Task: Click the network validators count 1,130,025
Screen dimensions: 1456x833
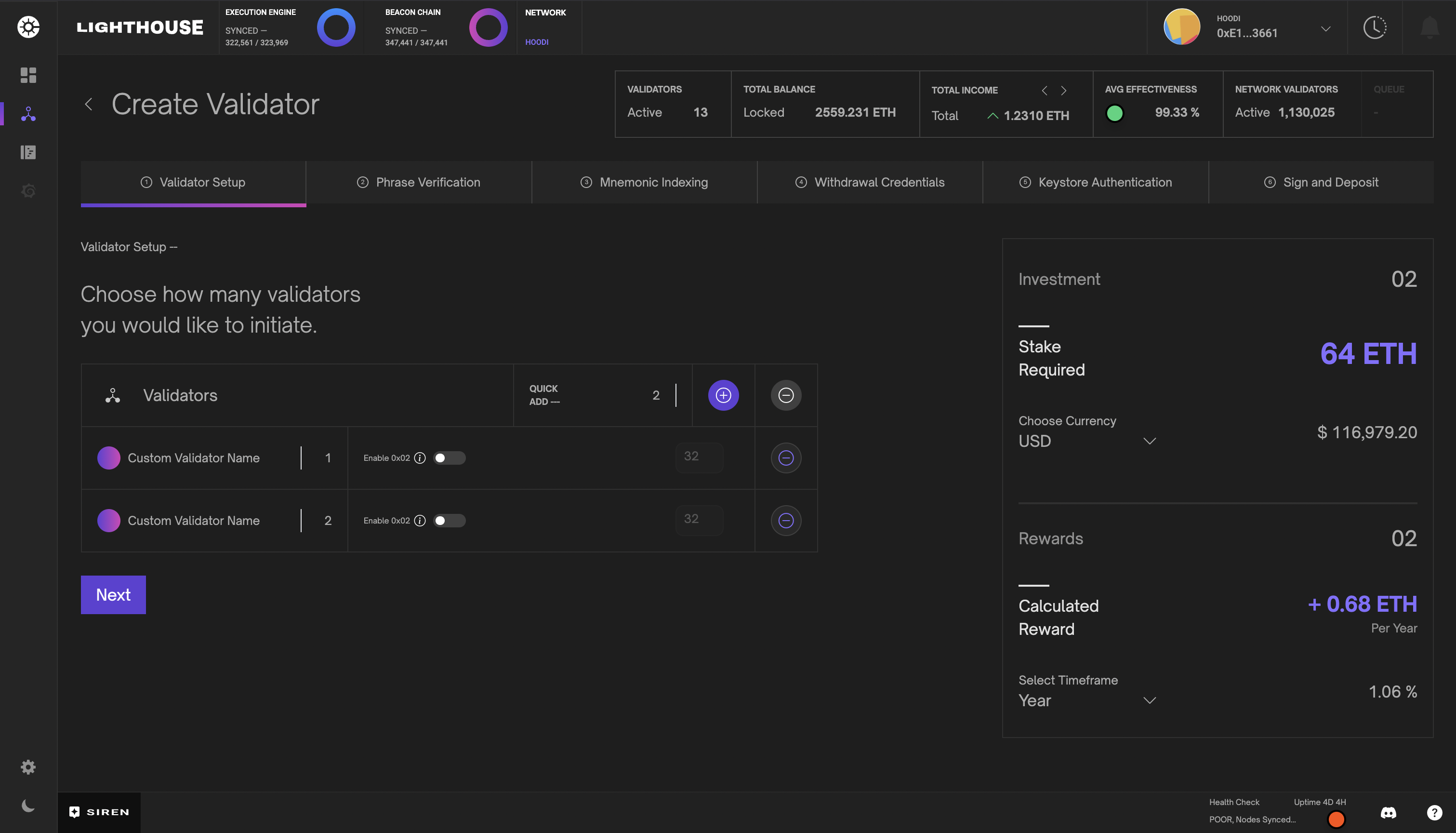Action: [1306, 113]
